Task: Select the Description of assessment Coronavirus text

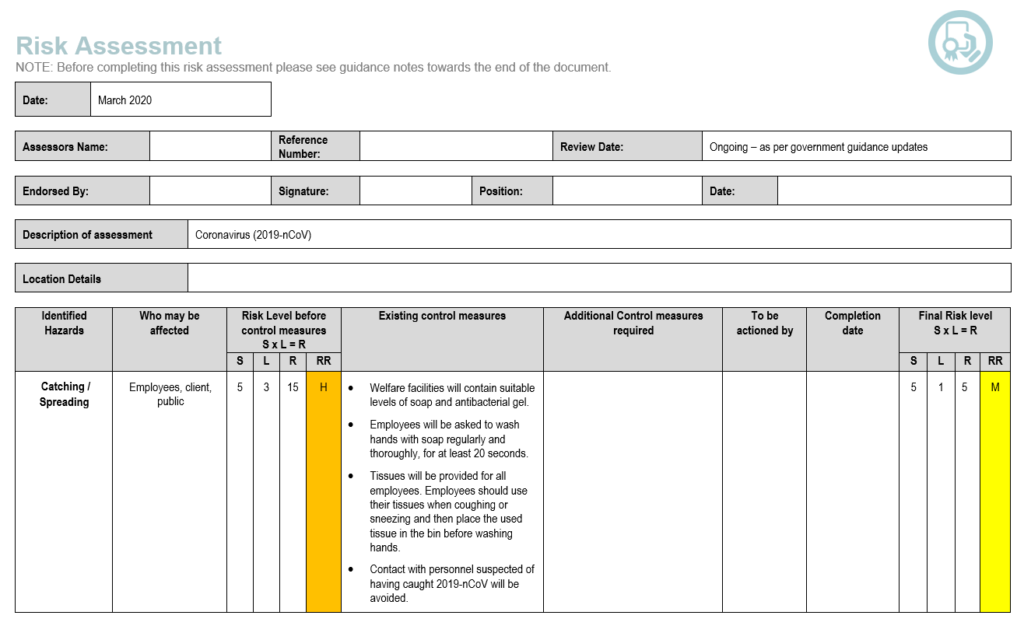Action: tap(256, 235)
